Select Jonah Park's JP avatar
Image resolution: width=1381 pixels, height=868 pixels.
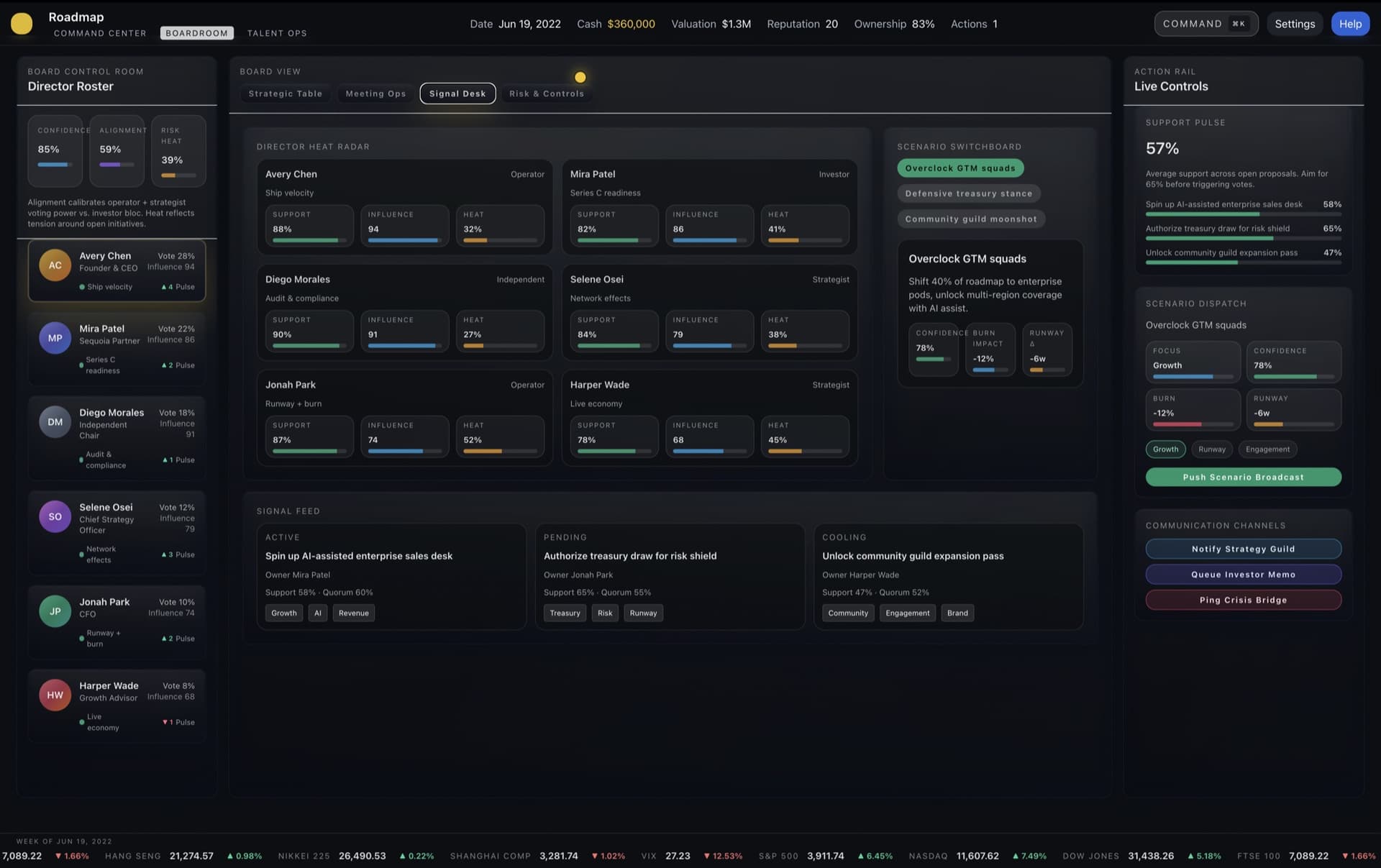(55, 611)
